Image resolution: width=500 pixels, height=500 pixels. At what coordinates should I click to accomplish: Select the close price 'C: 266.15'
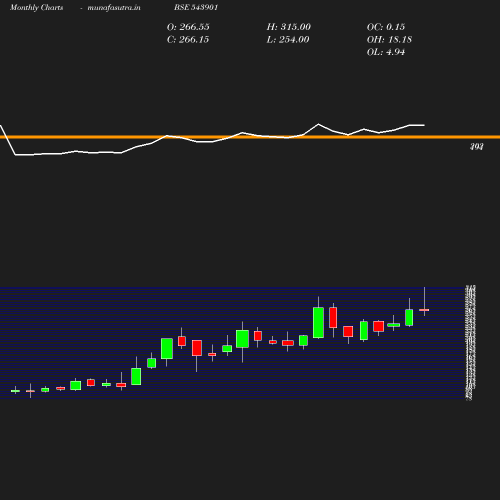[188, 39]
